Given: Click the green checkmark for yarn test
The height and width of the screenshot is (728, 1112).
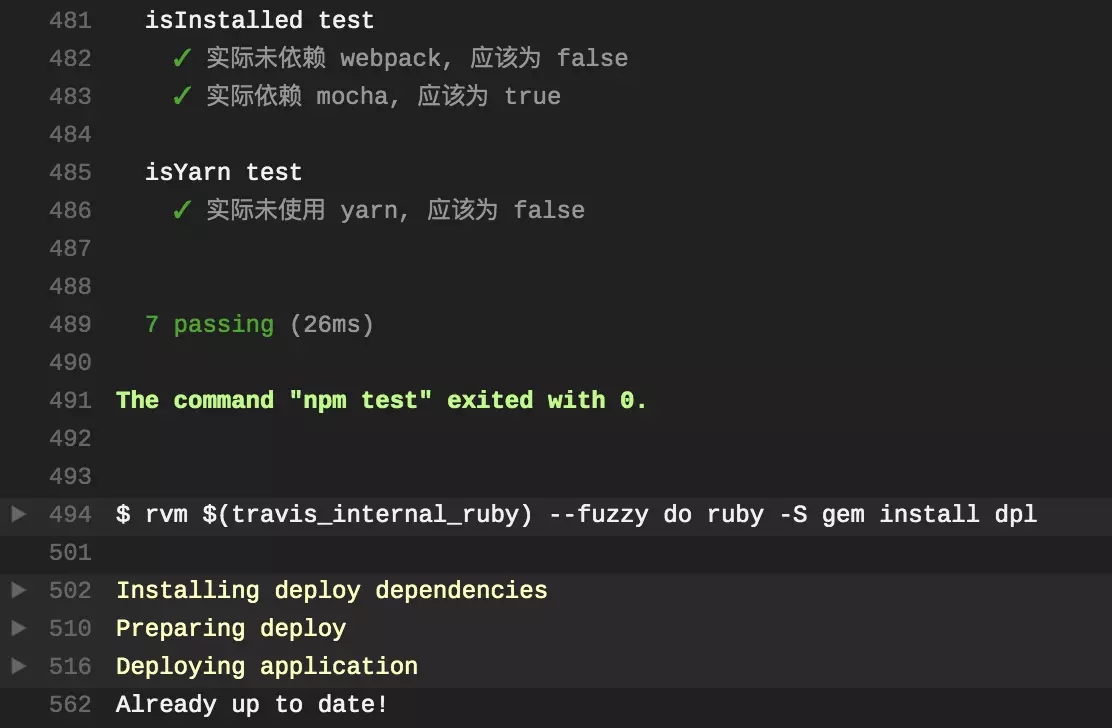Looking at the screenshot, I should pyautogui.click(x=181, y=210).
